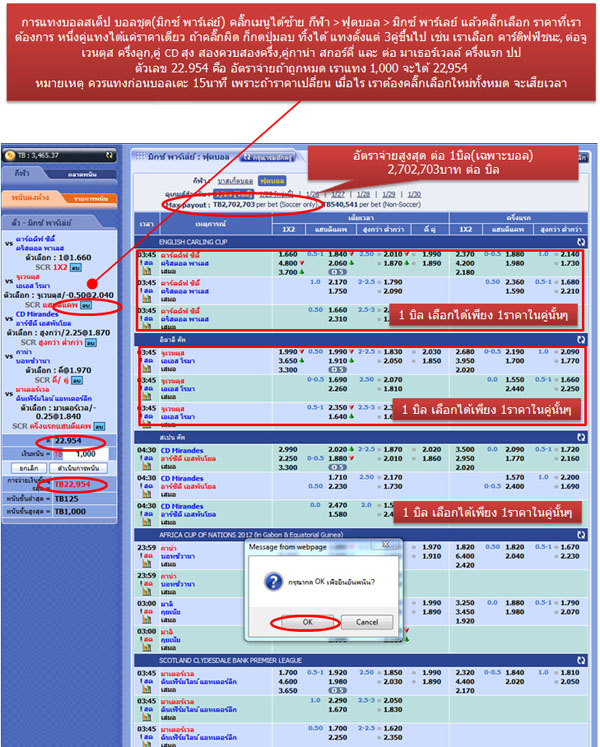Filter matches by date 1/28
The width and height of the screenshot is (600, 747).
point(363,194)
